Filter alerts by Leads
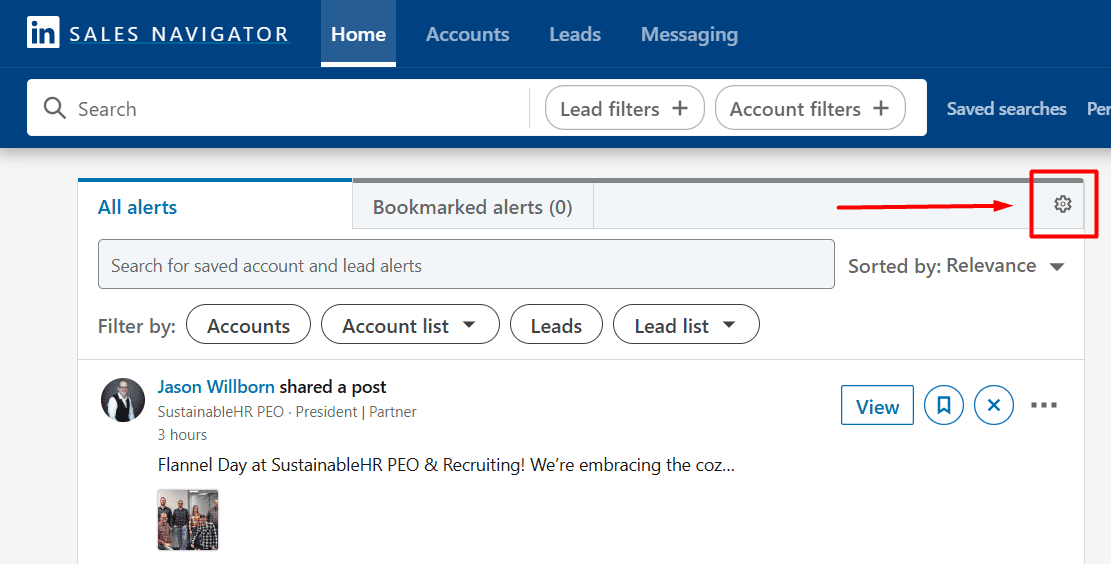The image size is (1111, 564). 556,325
